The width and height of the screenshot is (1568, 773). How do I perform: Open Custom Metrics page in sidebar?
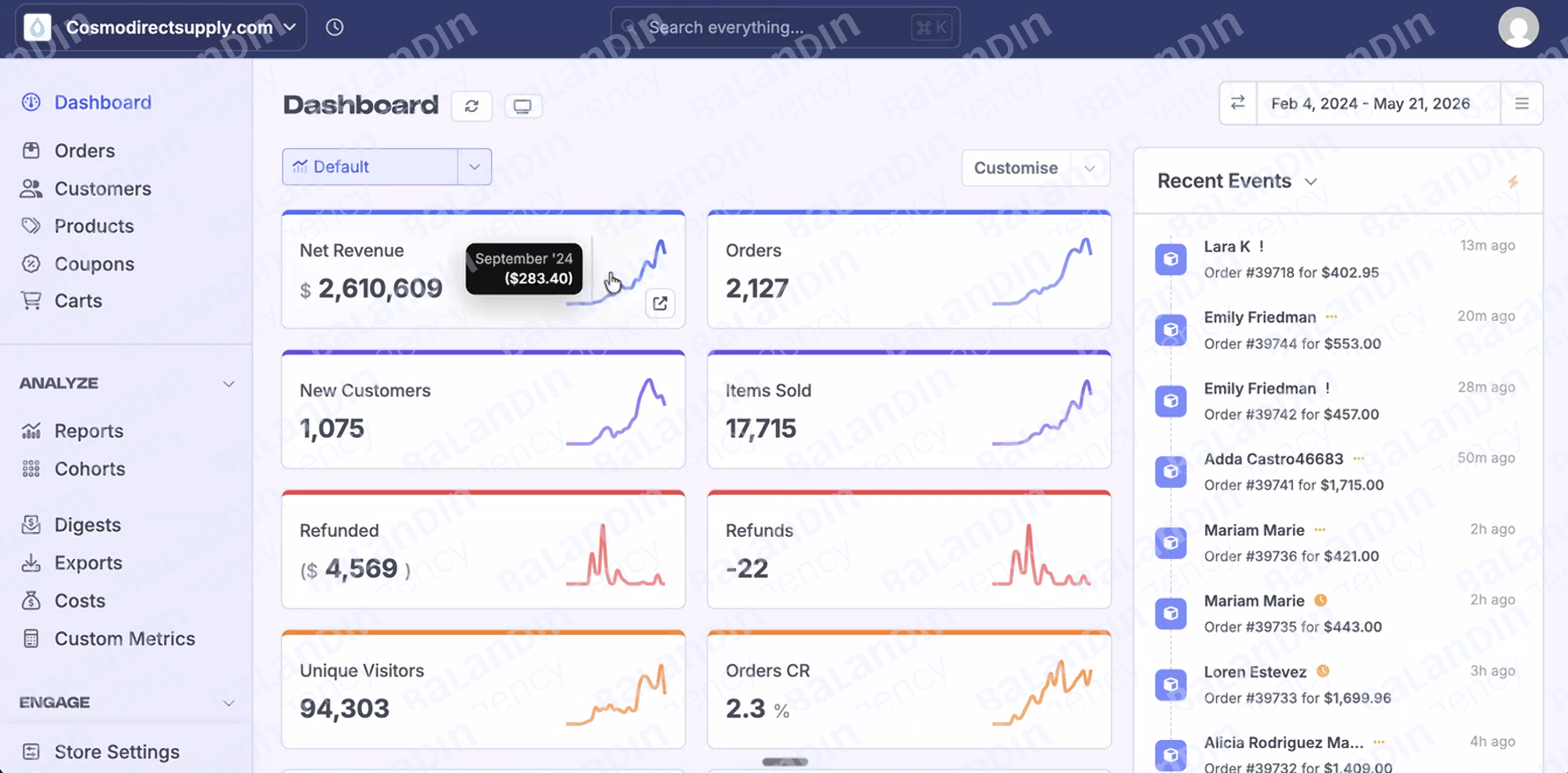tap(126, 638)
